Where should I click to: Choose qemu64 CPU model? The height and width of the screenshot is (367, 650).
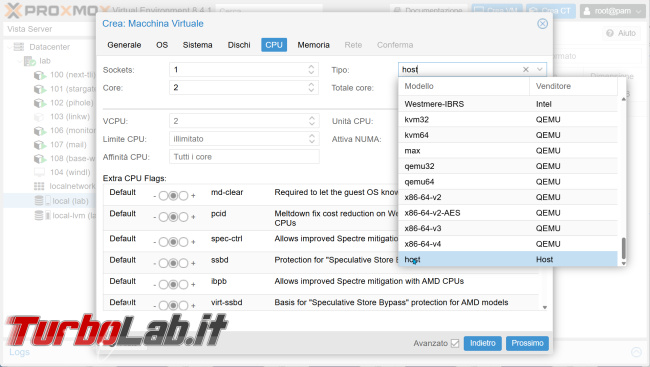point(508,182)
